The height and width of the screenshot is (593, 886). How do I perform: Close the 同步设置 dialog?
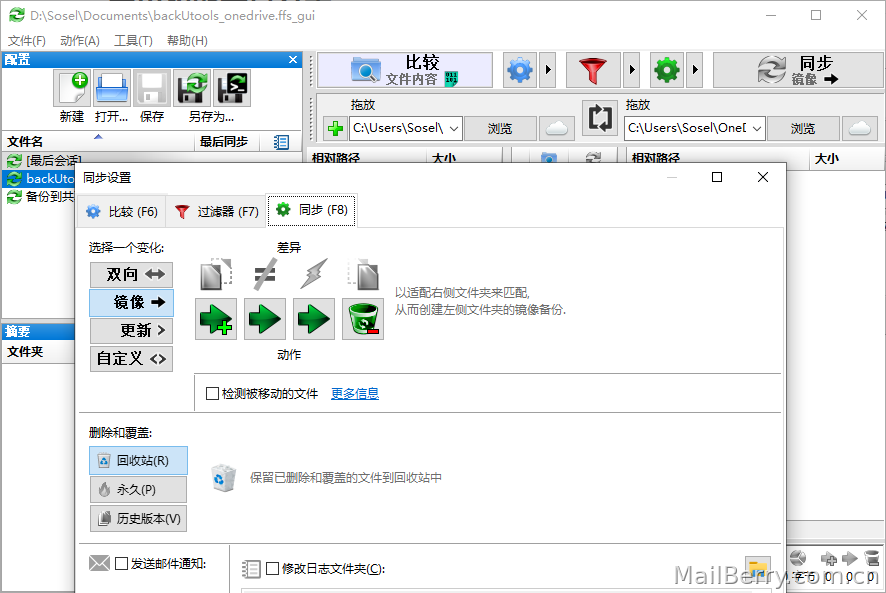(x=763, y=178)
